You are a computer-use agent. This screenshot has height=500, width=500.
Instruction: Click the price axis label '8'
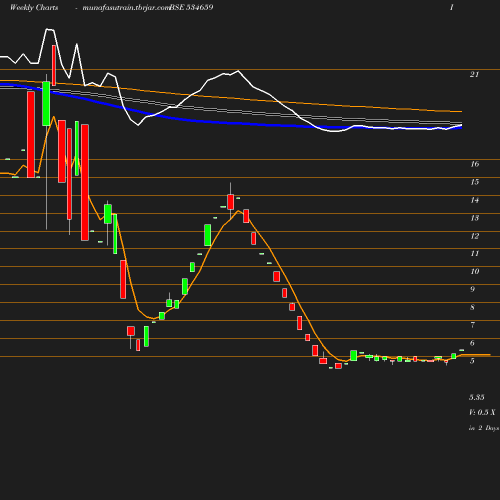click(x=472, y=307)
